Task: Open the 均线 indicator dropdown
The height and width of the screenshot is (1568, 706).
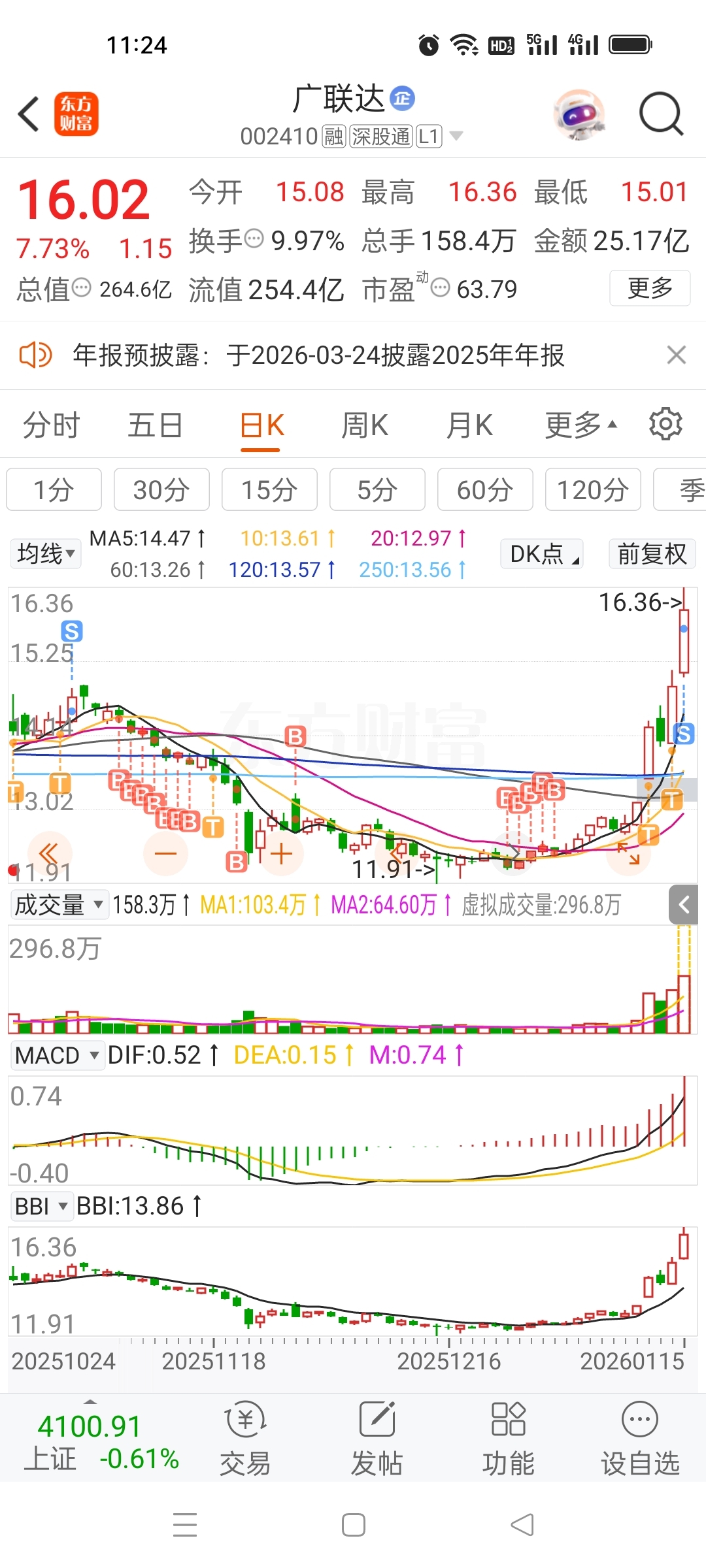Action: click(45, 554)
